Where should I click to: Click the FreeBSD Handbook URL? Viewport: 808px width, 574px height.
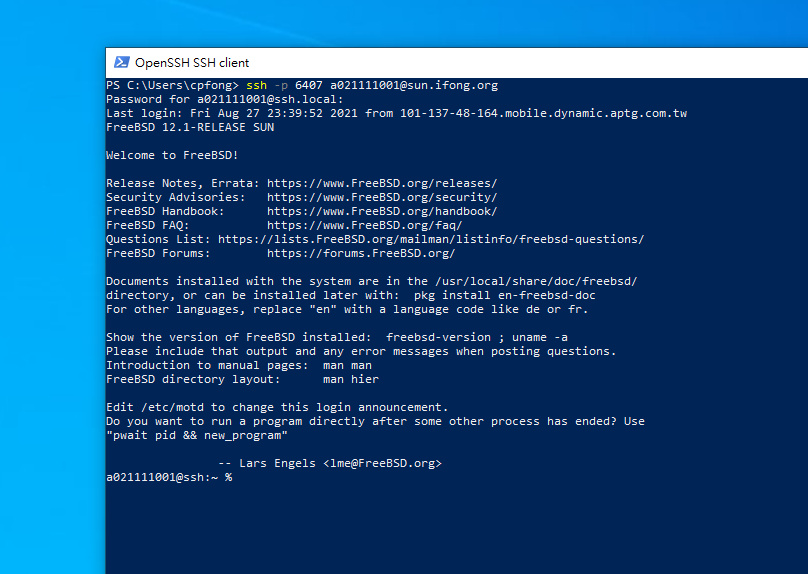(381, 212)
